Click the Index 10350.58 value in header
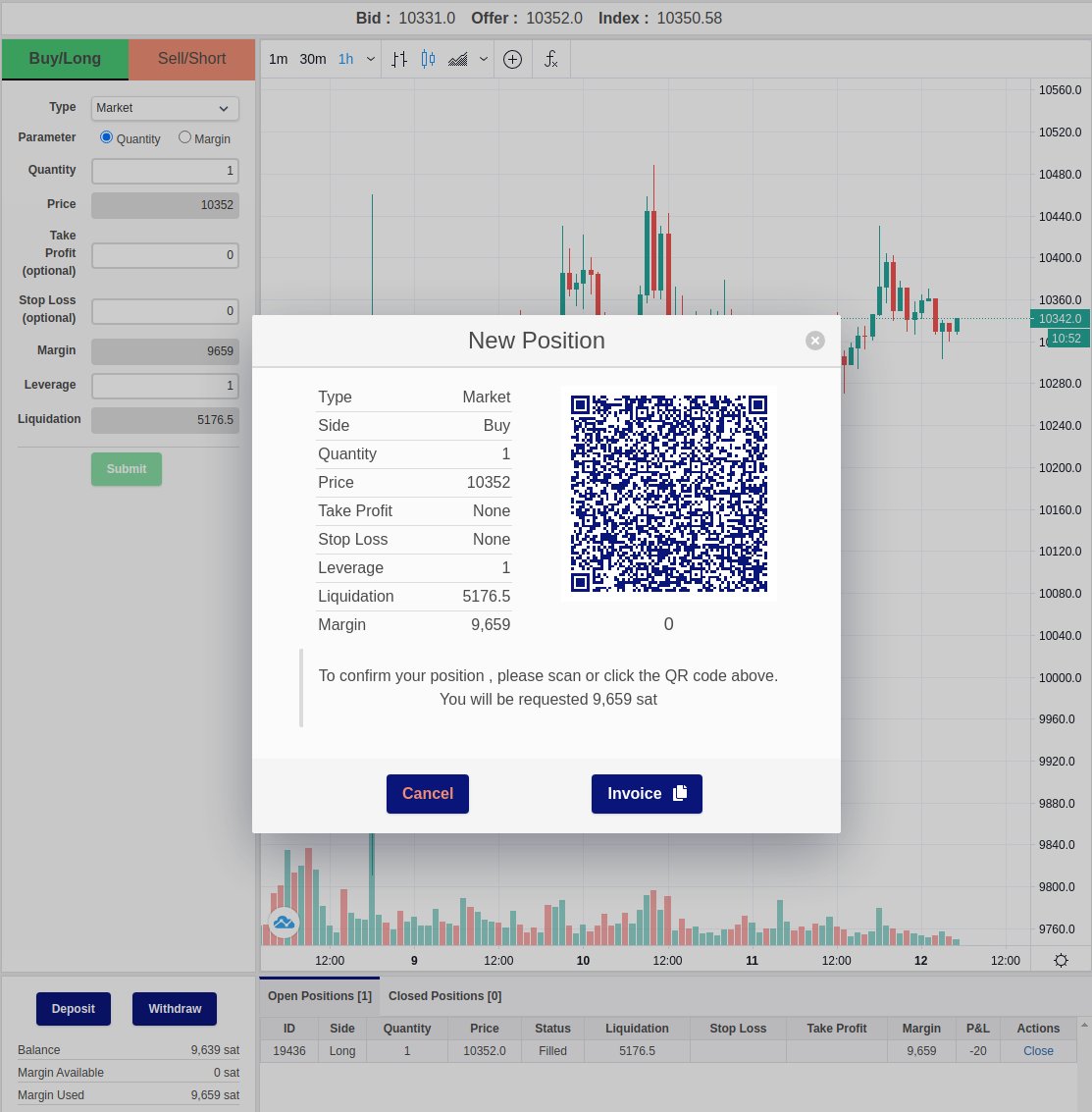This screenshot has width=1092, height=1112. coord(689,19)
